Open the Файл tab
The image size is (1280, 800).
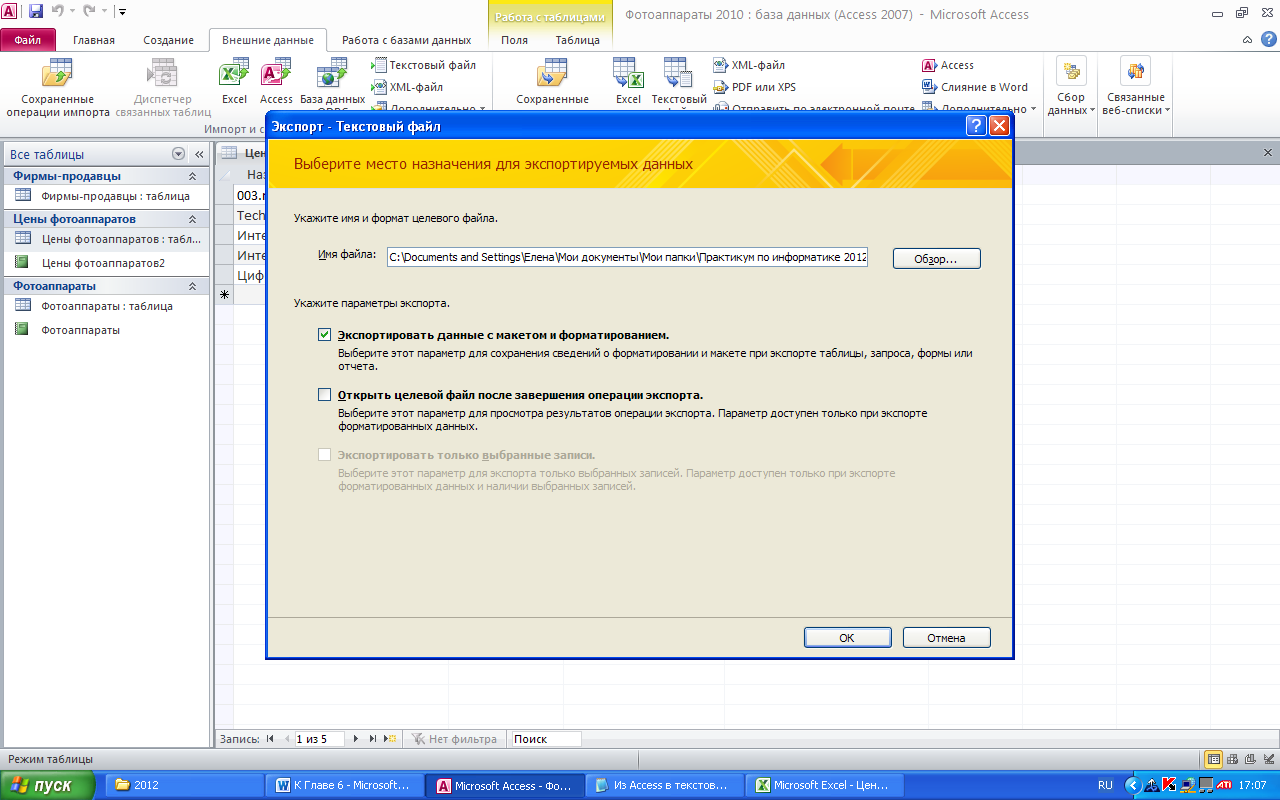27,40
